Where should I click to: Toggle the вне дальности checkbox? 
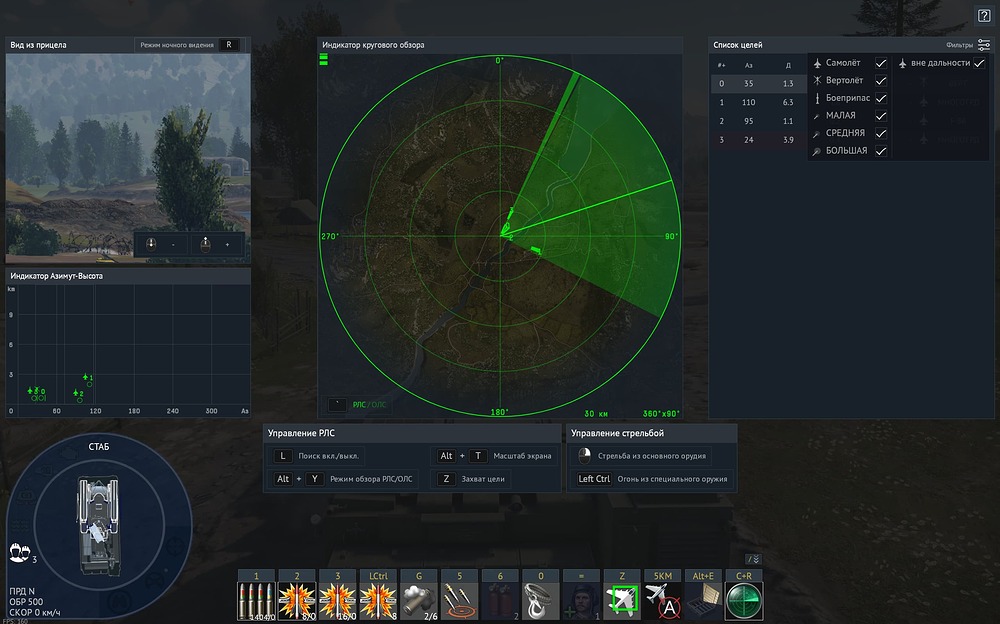979,63
